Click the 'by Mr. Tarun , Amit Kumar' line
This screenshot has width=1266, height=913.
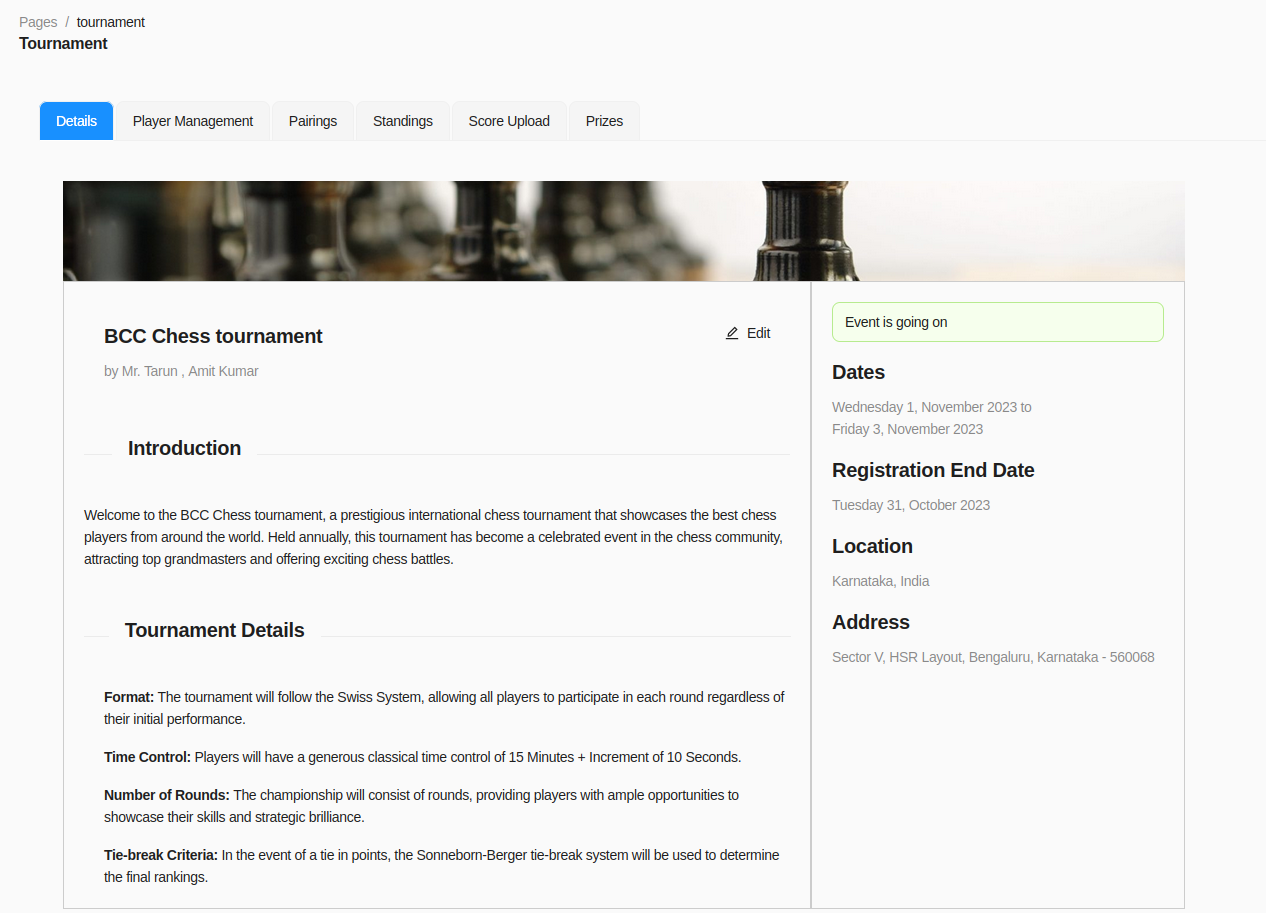[181, 371]
